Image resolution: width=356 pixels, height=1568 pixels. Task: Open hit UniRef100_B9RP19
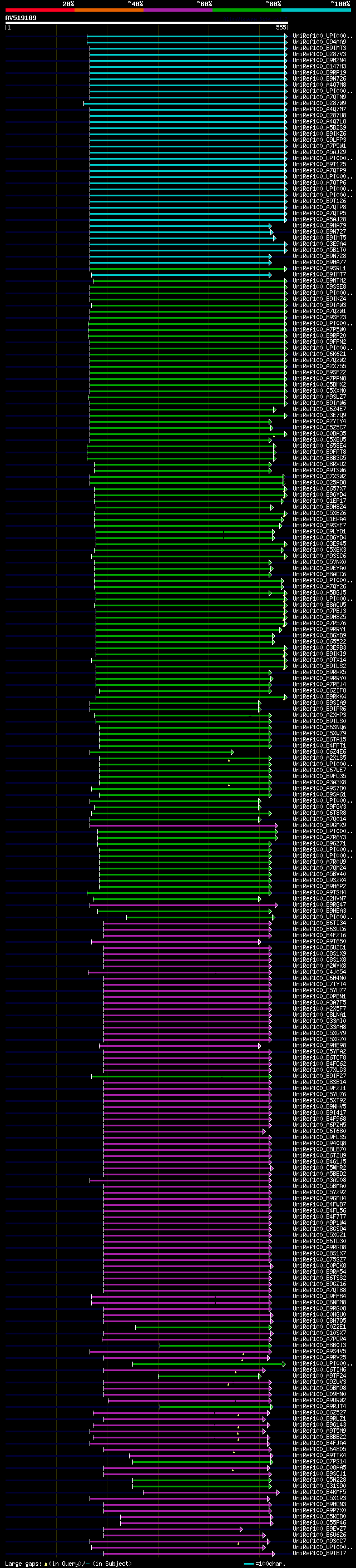[319, 72]
